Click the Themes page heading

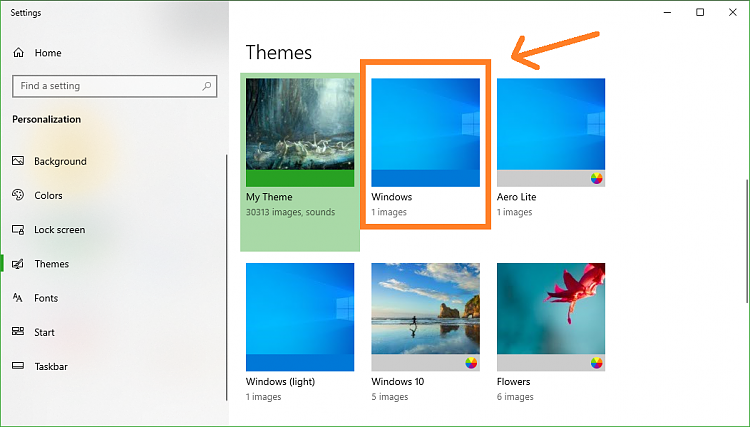[x=278, y=52]
